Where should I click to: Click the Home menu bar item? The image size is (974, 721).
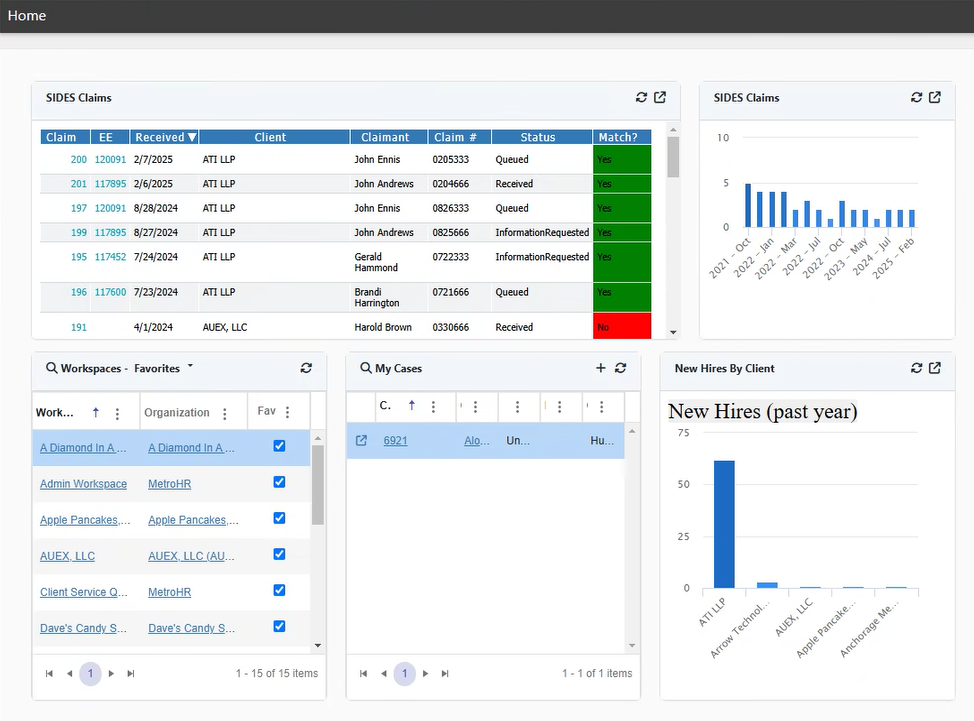coord(26,15)
